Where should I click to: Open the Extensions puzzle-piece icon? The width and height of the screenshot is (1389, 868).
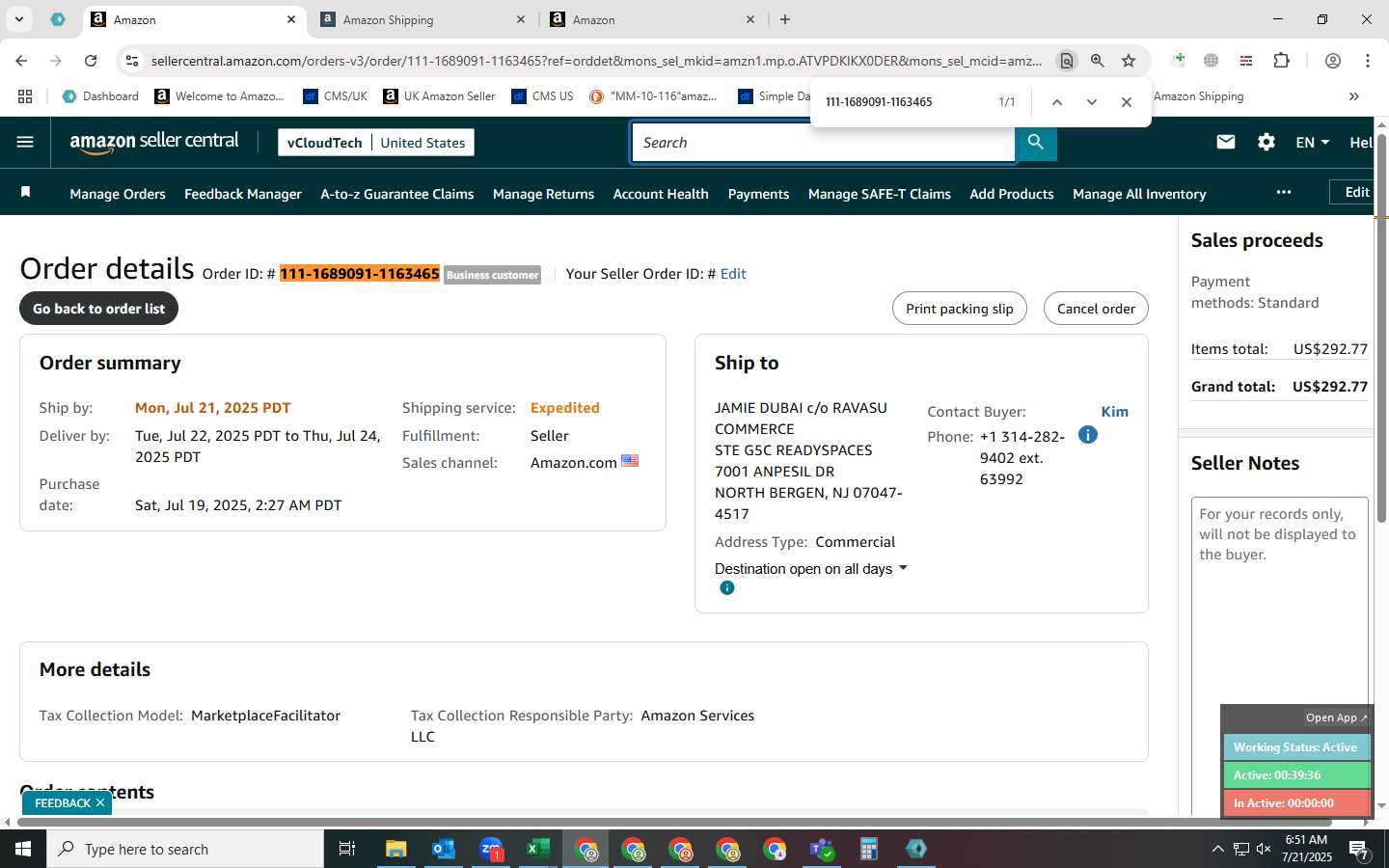click(1281, 61)
